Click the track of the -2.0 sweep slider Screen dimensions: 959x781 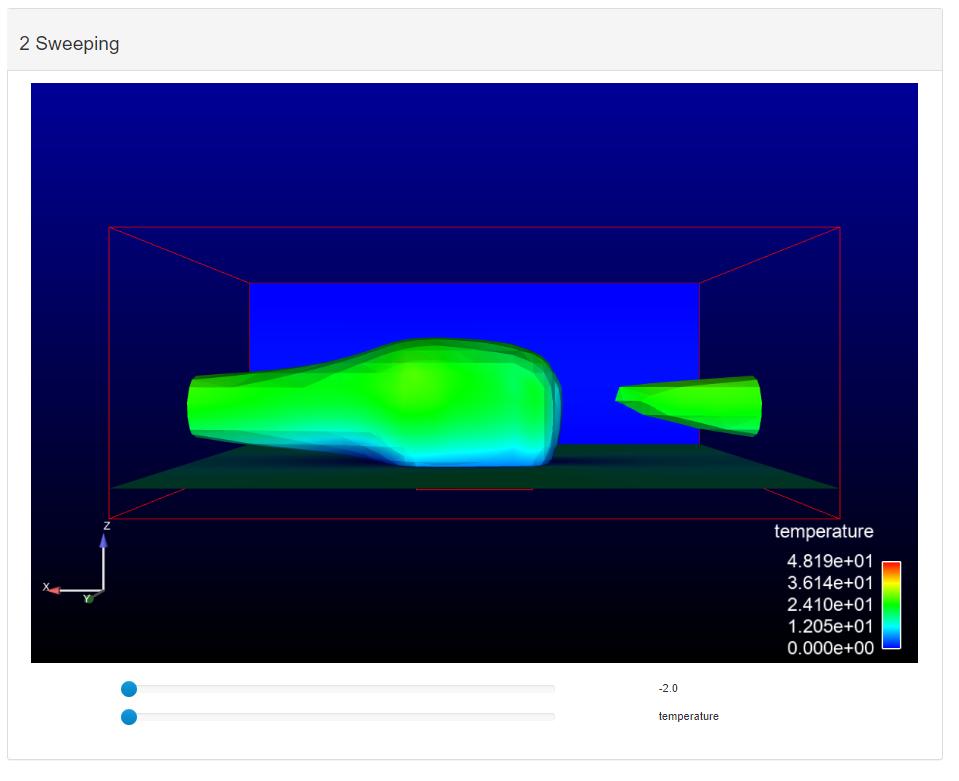point(338,689)
